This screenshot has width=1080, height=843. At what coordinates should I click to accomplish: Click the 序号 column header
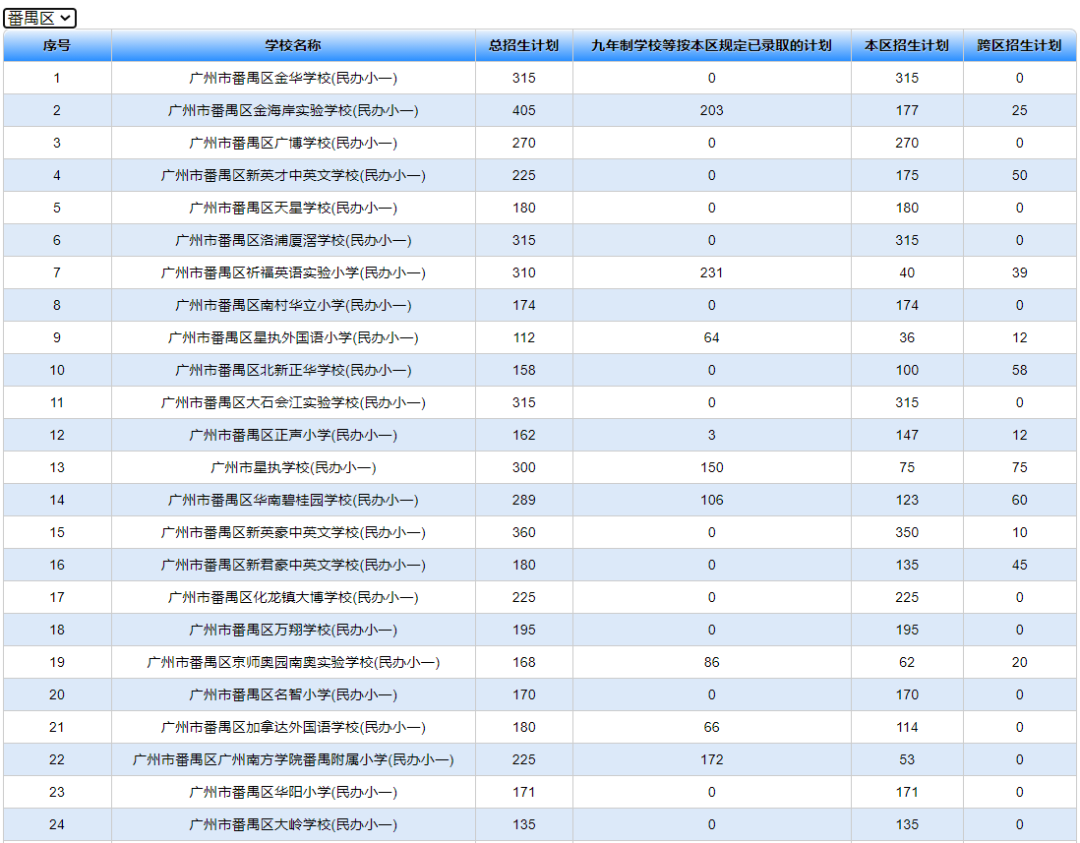click(56, 45)
